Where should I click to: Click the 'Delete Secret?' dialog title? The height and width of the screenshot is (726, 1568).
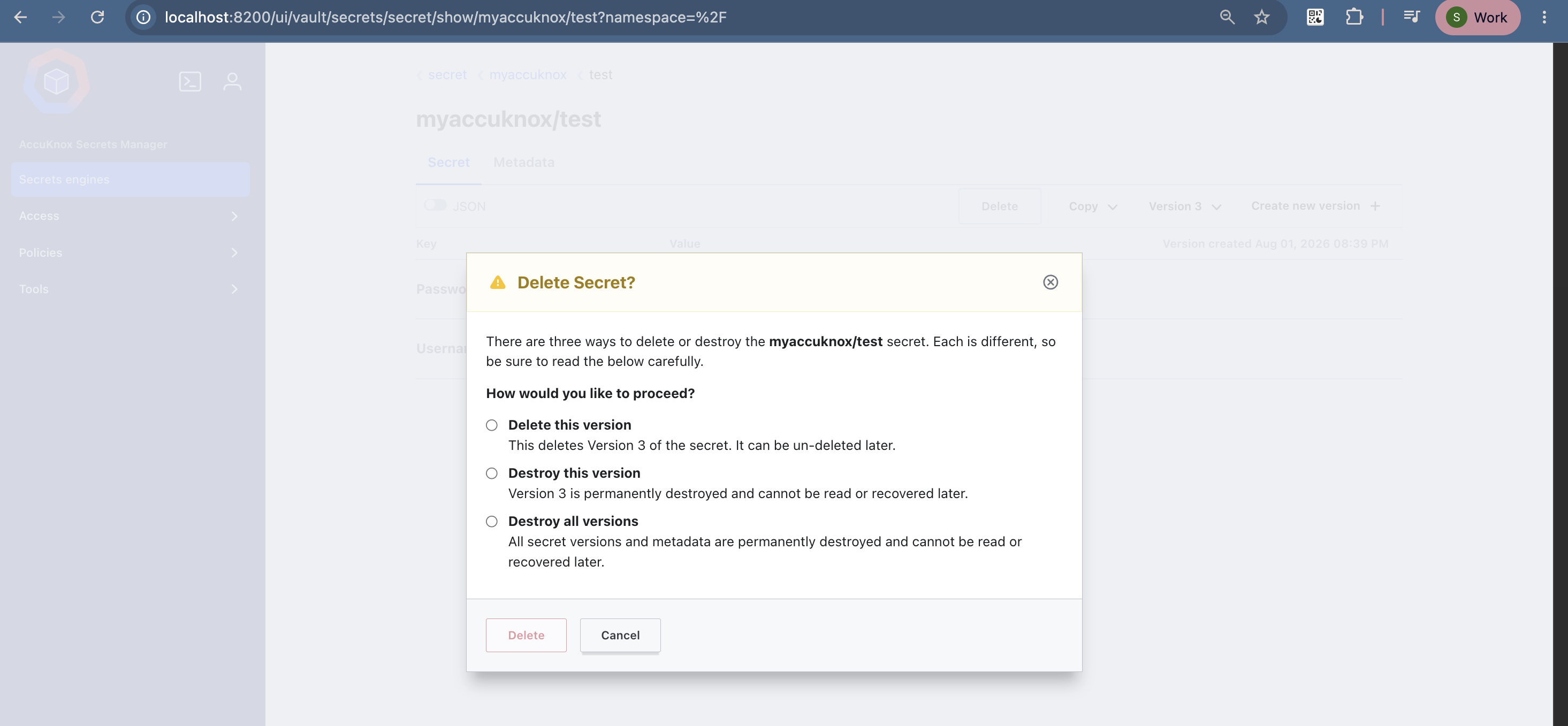point(576,283)
